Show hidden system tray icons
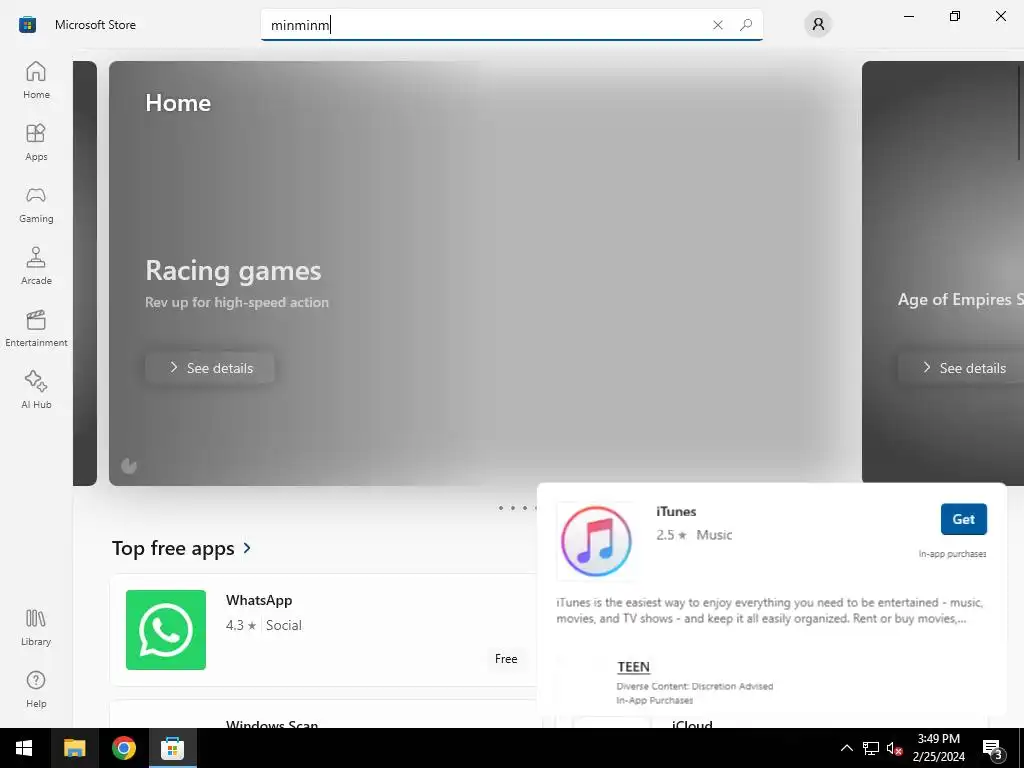Screen dimensions: 1024x768 click(x=846, y=748)
